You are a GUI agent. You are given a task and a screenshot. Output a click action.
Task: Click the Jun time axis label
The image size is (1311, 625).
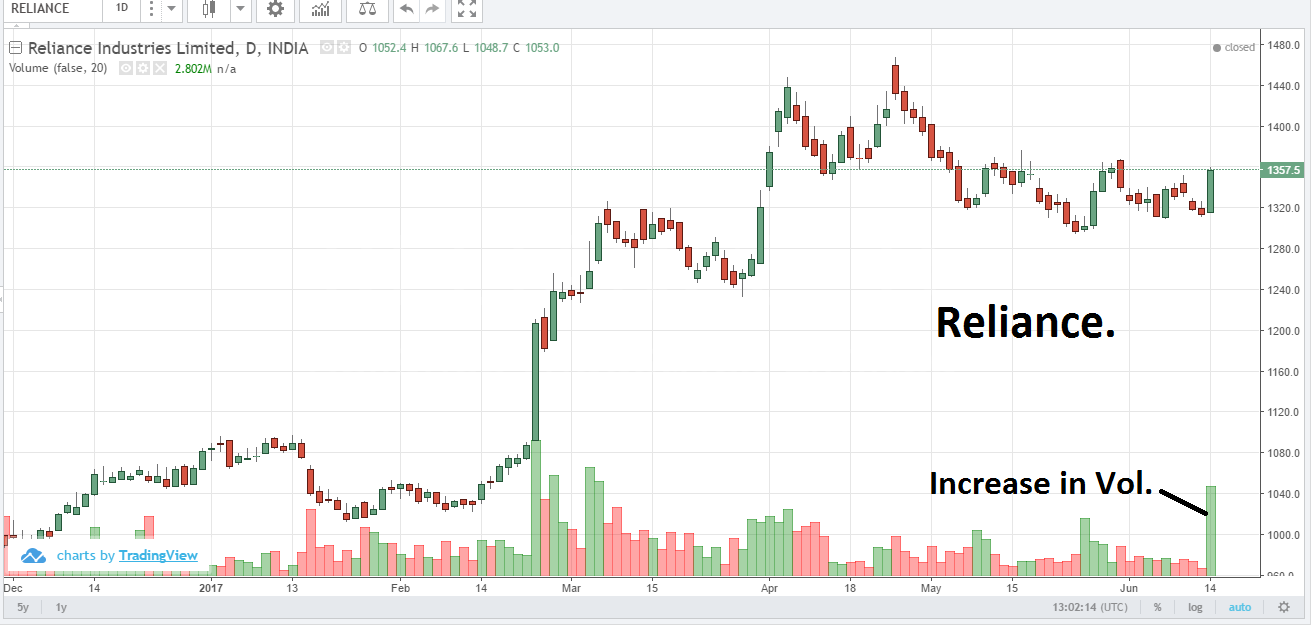1129,588
